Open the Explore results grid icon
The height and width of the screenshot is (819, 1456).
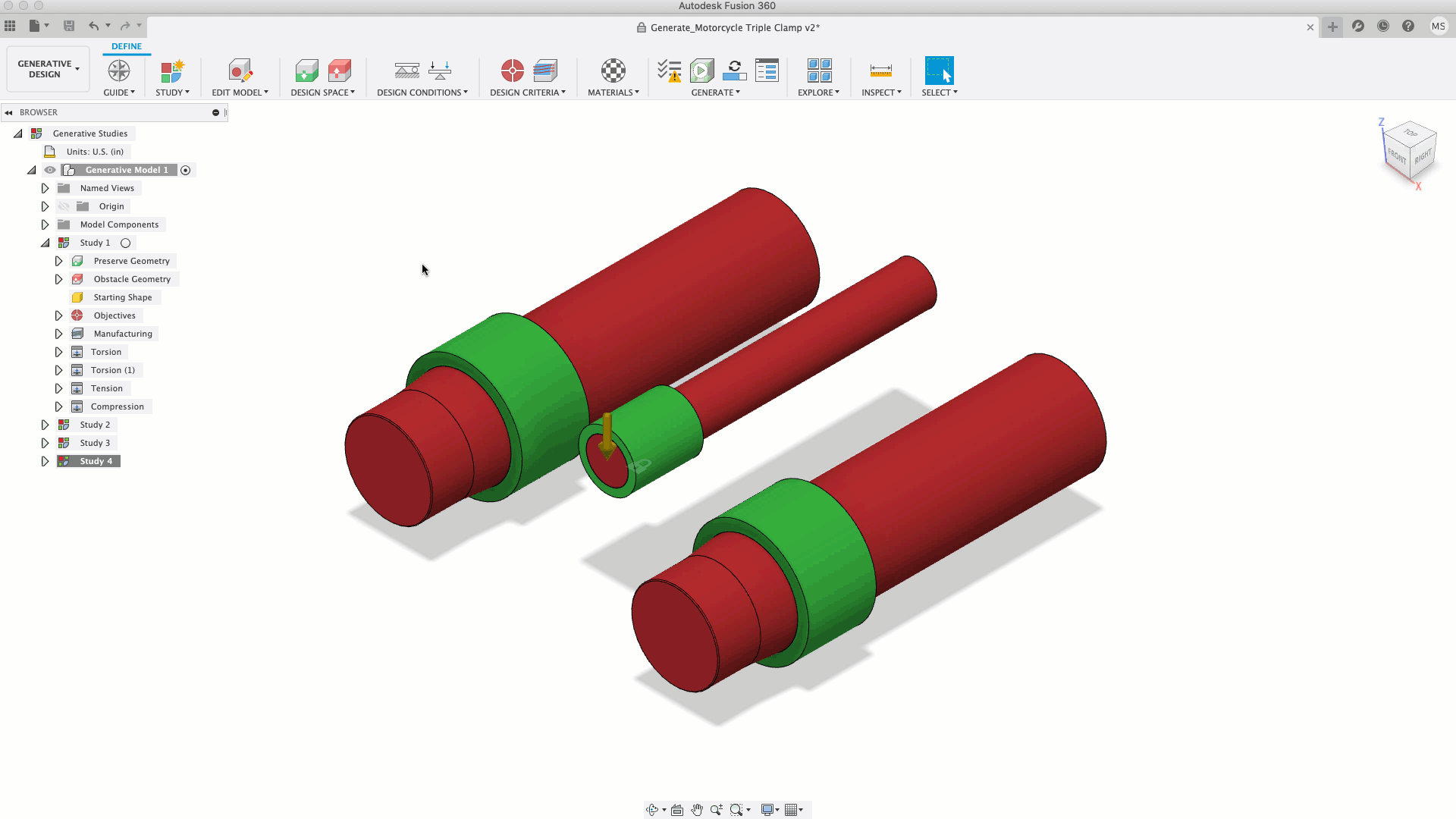pyautogui.click(x=819, y=71)
